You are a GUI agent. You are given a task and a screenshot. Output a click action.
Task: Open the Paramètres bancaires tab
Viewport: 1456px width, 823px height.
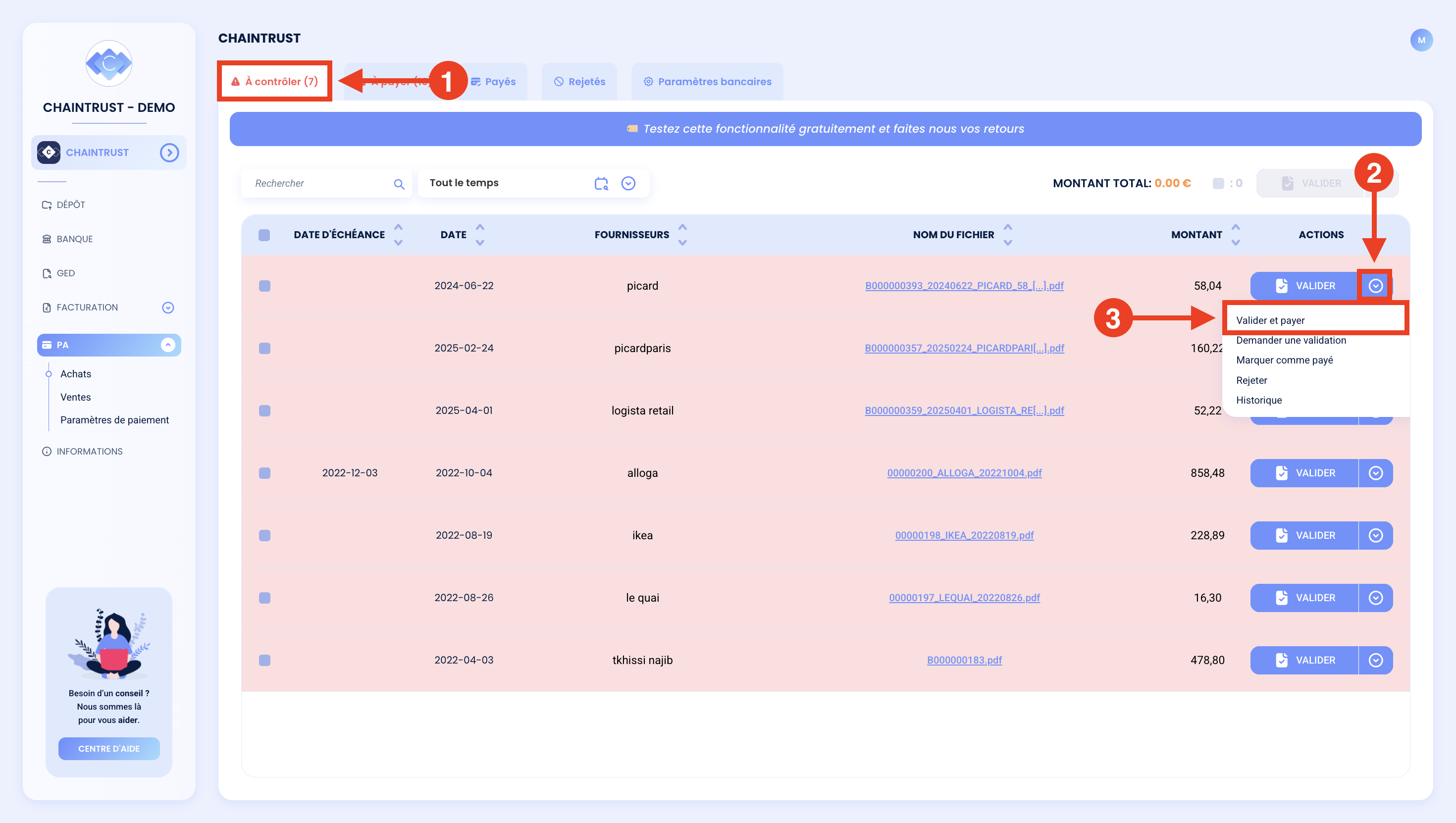[707, 81]
